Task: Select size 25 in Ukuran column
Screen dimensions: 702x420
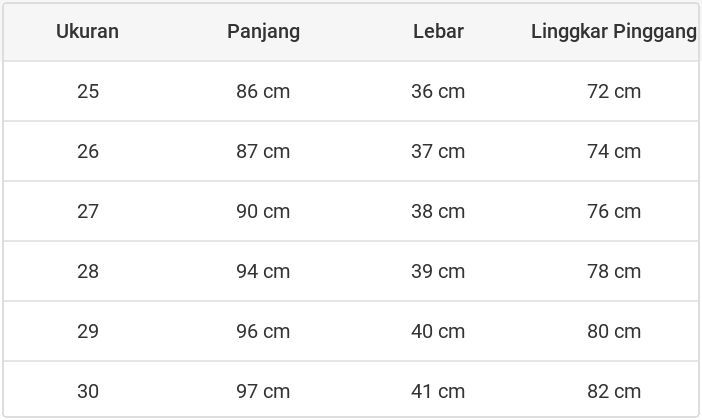Action: 88,91
